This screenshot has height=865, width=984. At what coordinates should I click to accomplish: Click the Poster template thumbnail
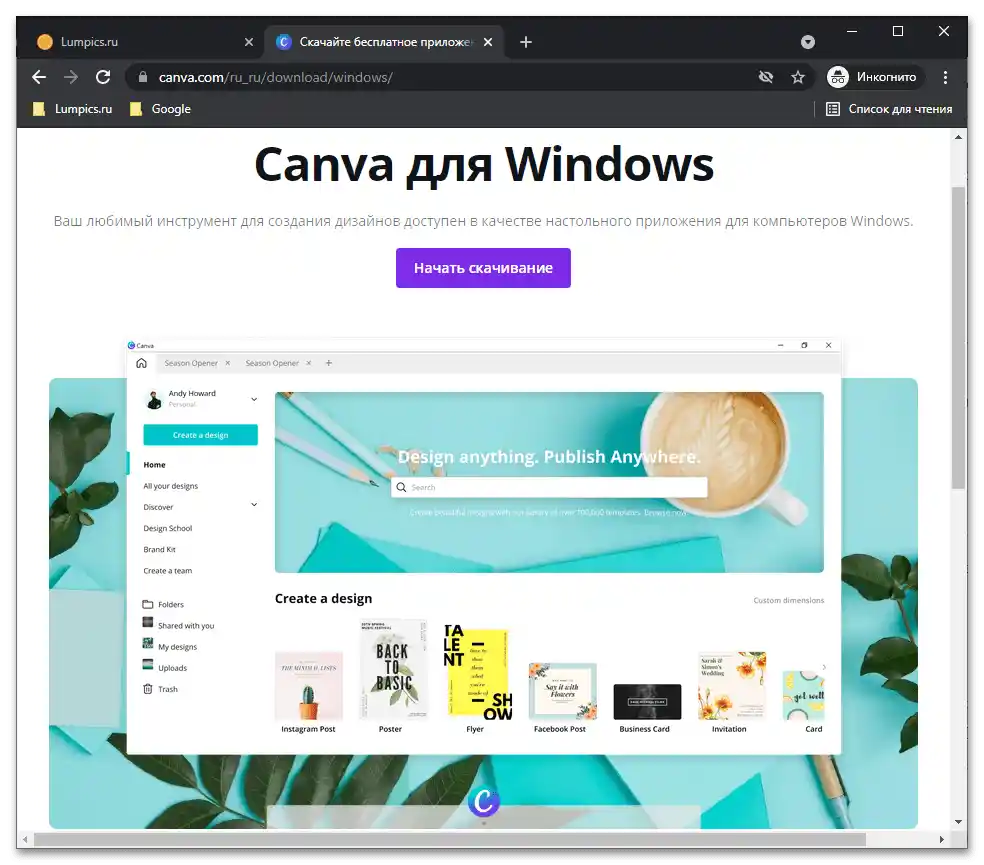click(393, 669)
